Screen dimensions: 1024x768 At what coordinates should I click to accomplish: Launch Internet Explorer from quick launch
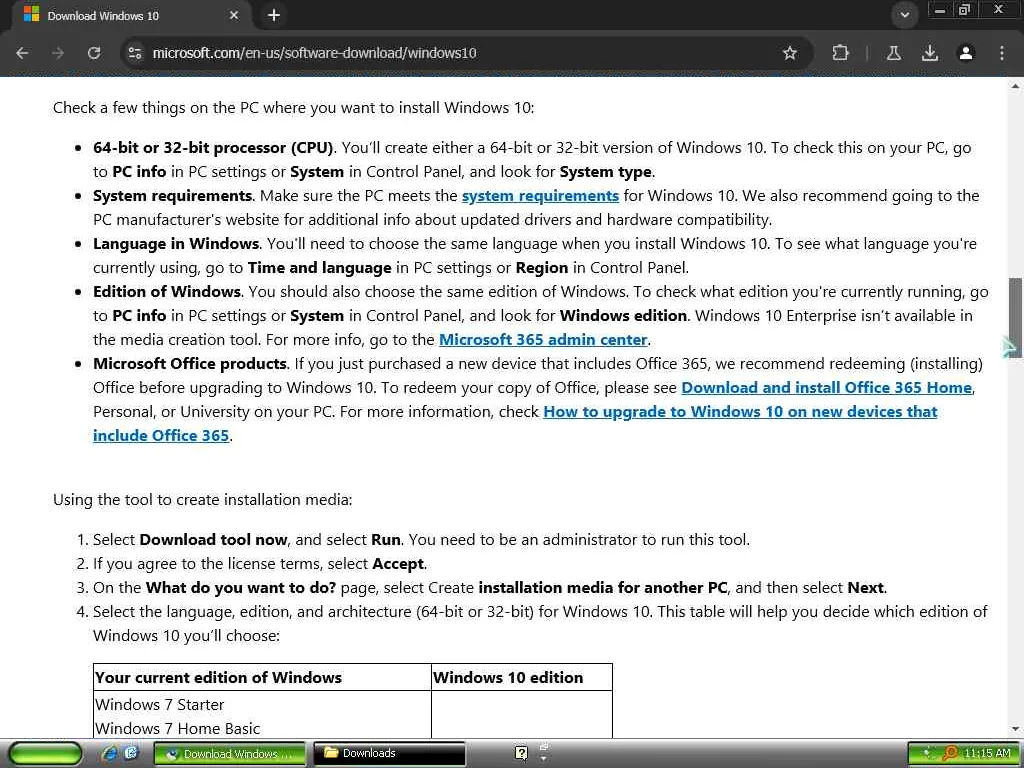tap(110, 754)
